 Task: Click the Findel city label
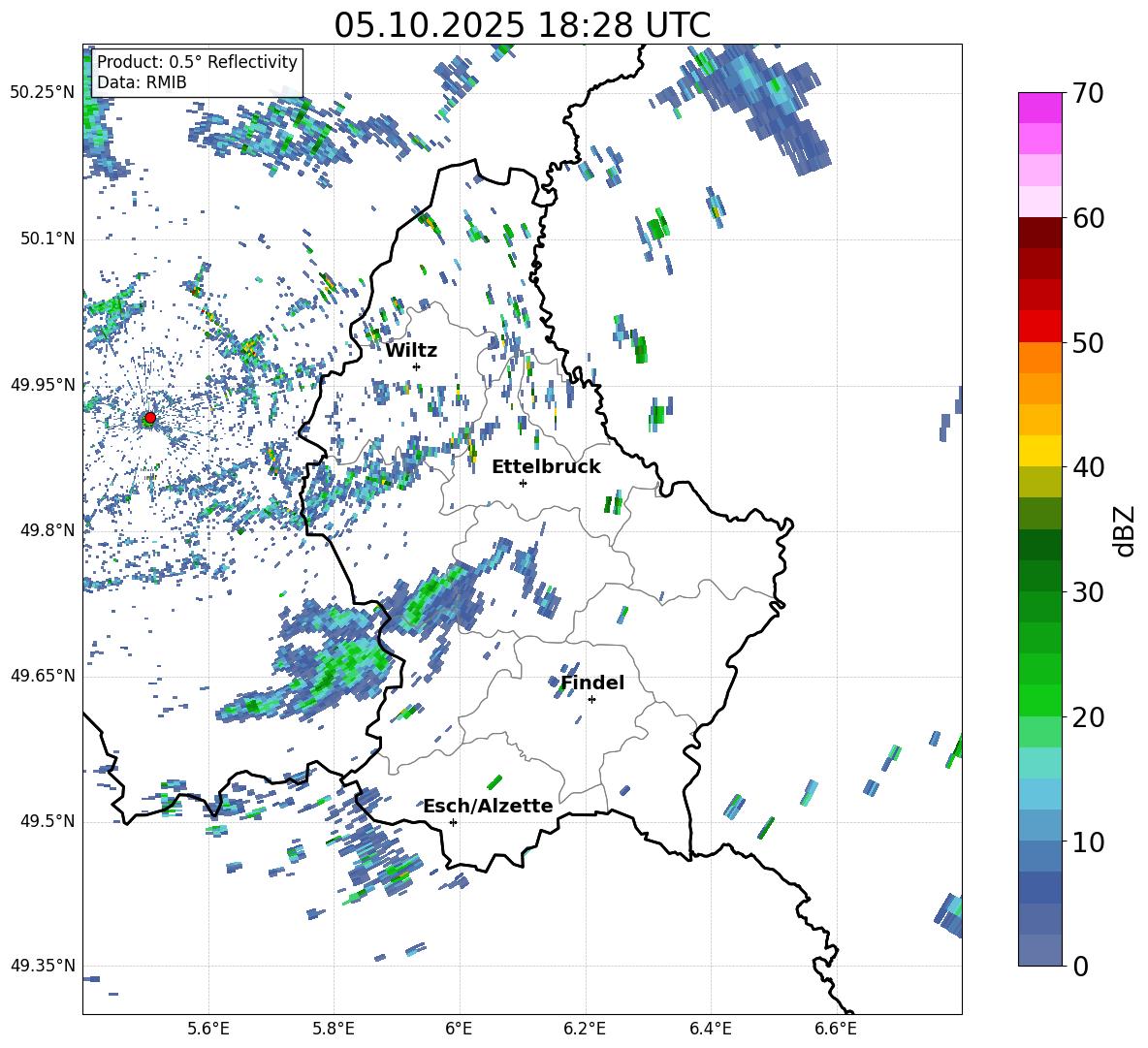(x=592, y=683)
